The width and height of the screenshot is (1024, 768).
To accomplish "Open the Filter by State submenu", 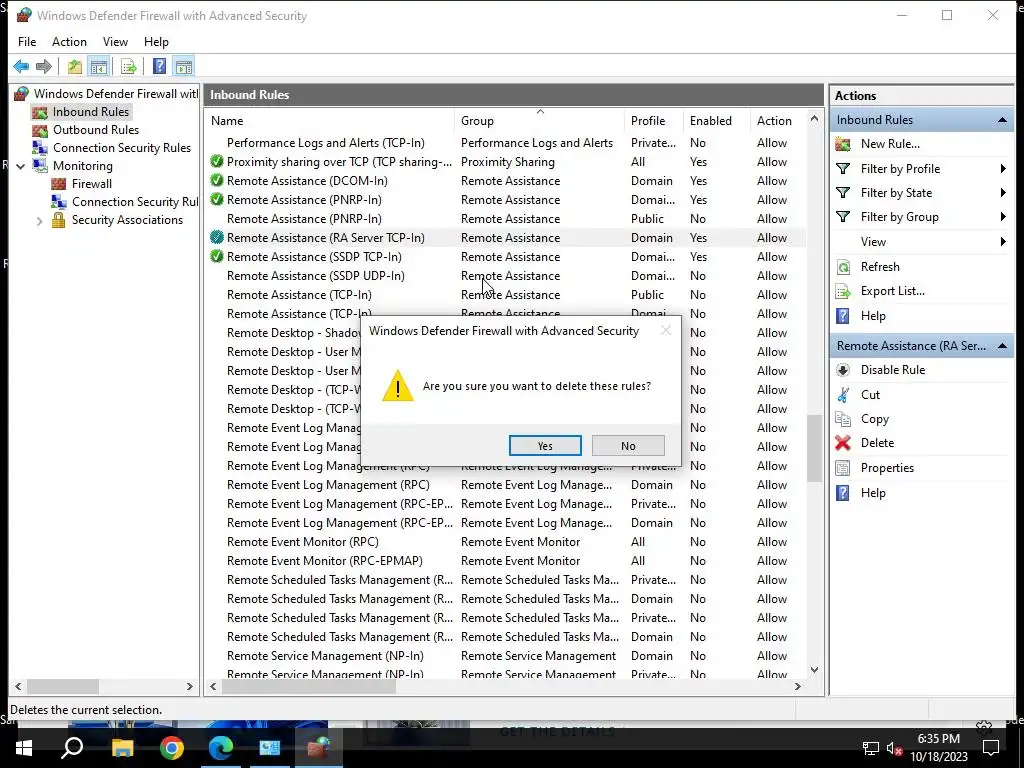I will point(921,193).
